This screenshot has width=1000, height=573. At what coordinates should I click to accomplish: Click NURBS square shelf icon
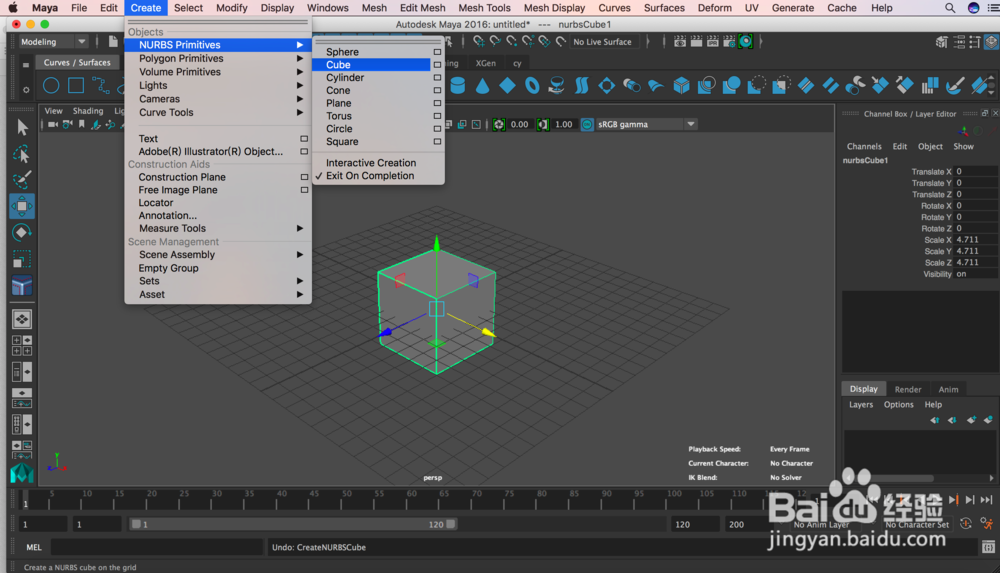pyautogui.click(x=76, y=86)
